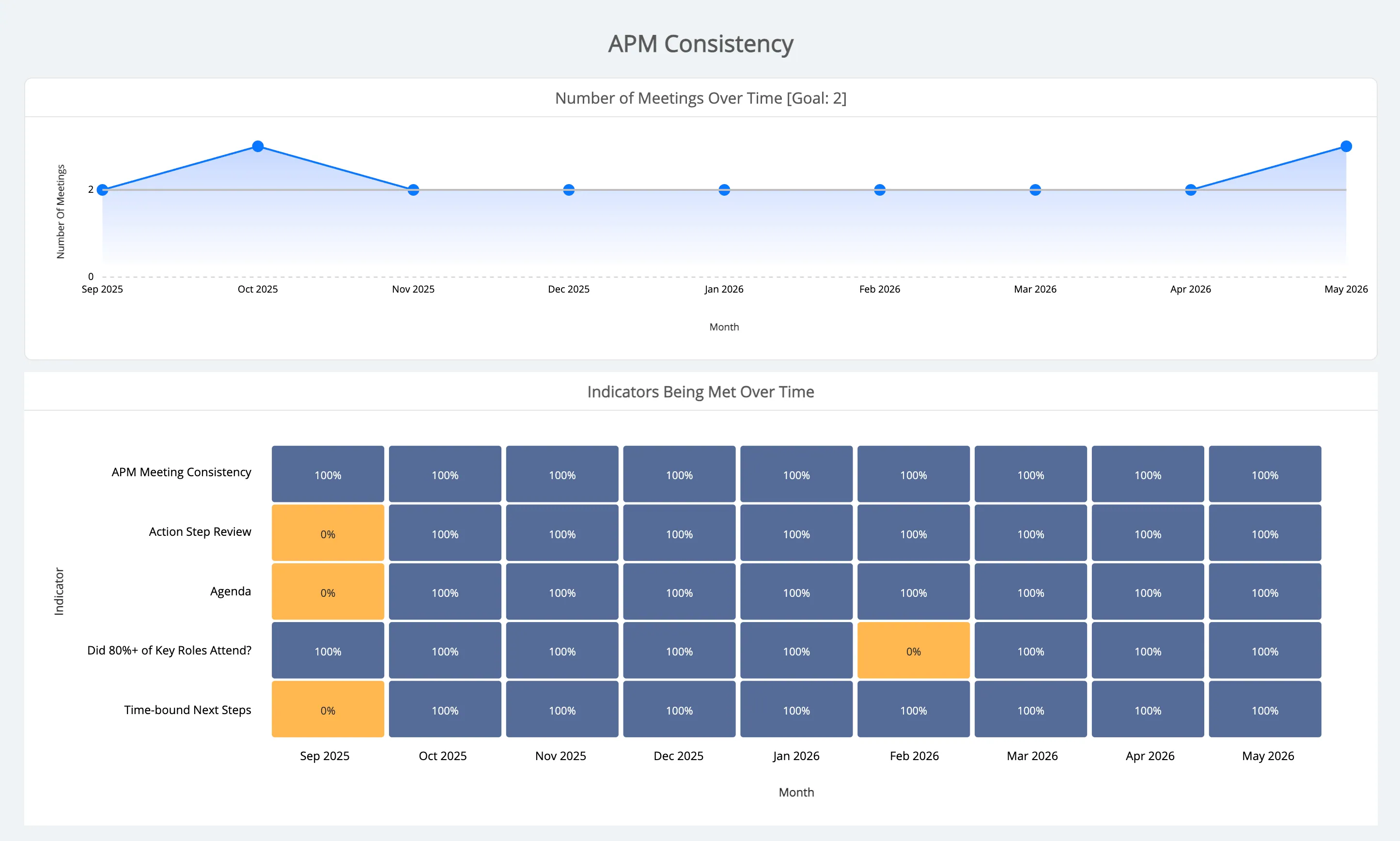Click the Sep 2025 data point on line chart

(x=103, y=190)
